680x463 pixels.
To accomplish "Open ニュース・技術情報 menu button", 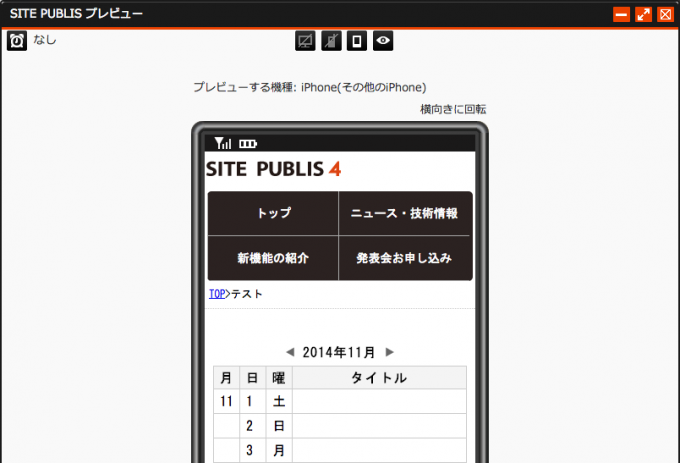I will coord(405,213).
